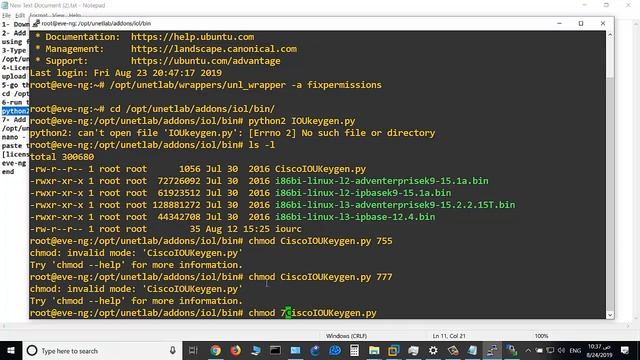Image resolution: width=640 pixels, height=360 pixels.
Task: Maximize the PuTTY terminal window
Action: pos(581,23)
